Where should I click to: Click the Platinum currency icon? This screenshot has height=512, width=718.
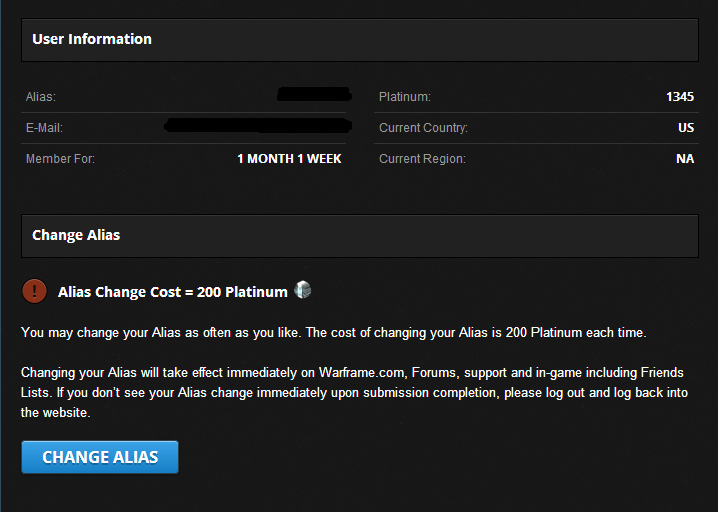302,289
